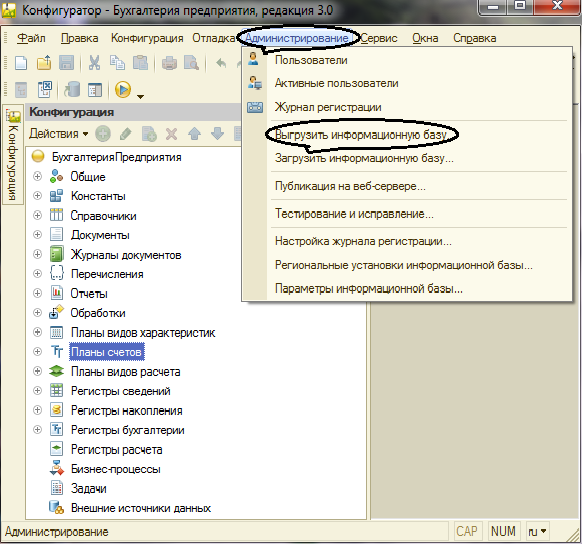The height and width of the screenshot is (544, 582).
Task: Open the Конфигурация menu
Action: coord(147,38)
